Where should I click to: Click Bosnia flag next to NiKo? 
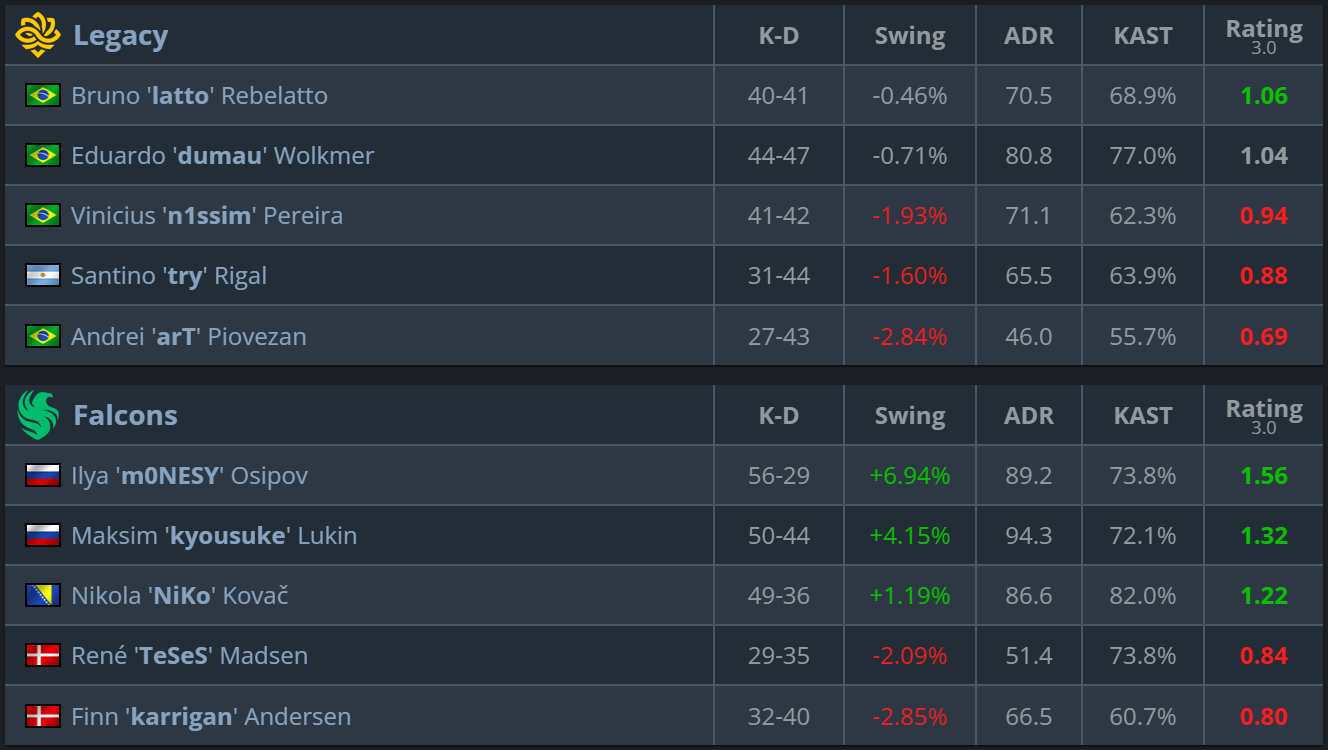pos(43,595)
